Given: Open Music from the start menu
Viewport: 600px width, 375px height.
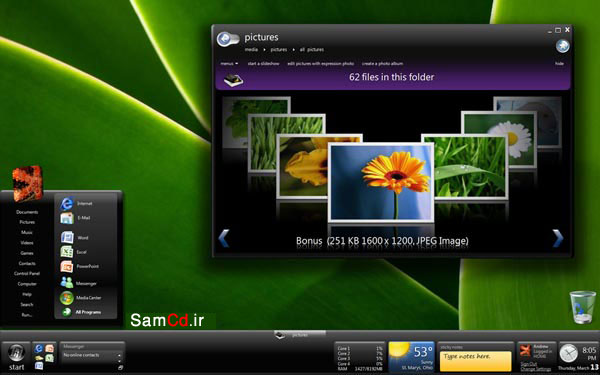Looking at the screenshot, I should 27,232.
